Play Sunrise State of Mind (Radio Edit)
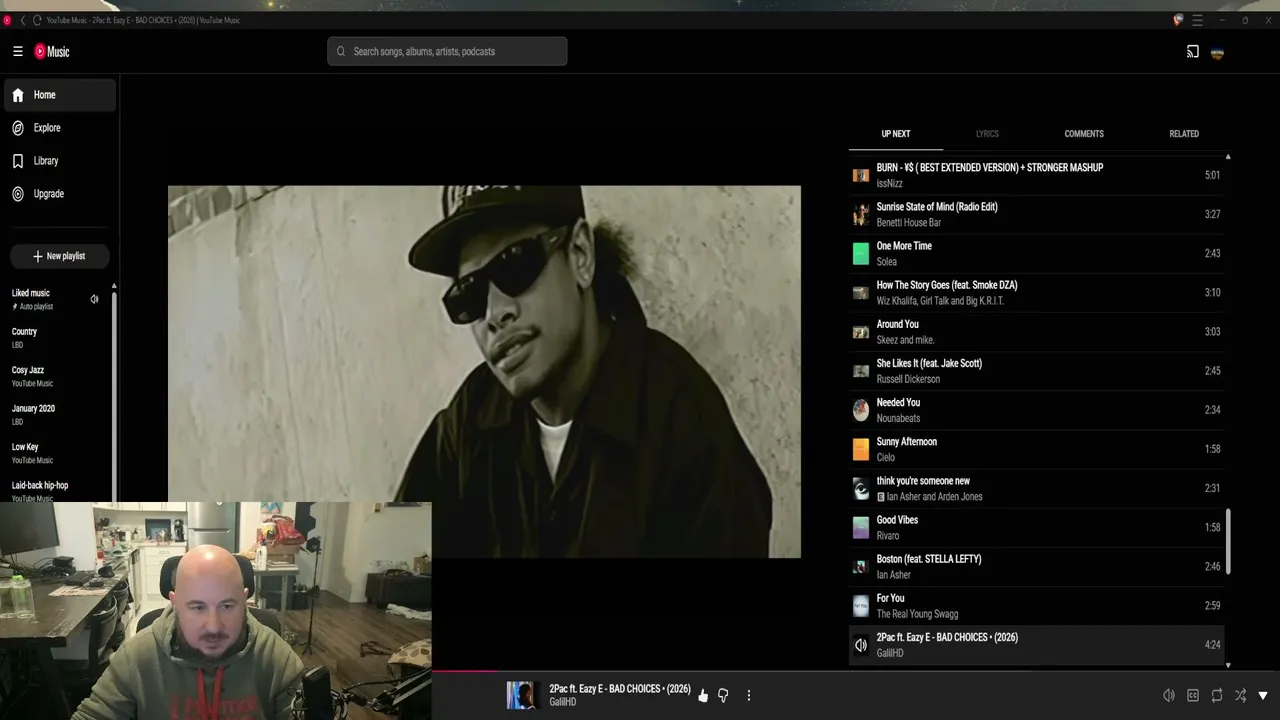1280x720 pixels. [1036, 214]
